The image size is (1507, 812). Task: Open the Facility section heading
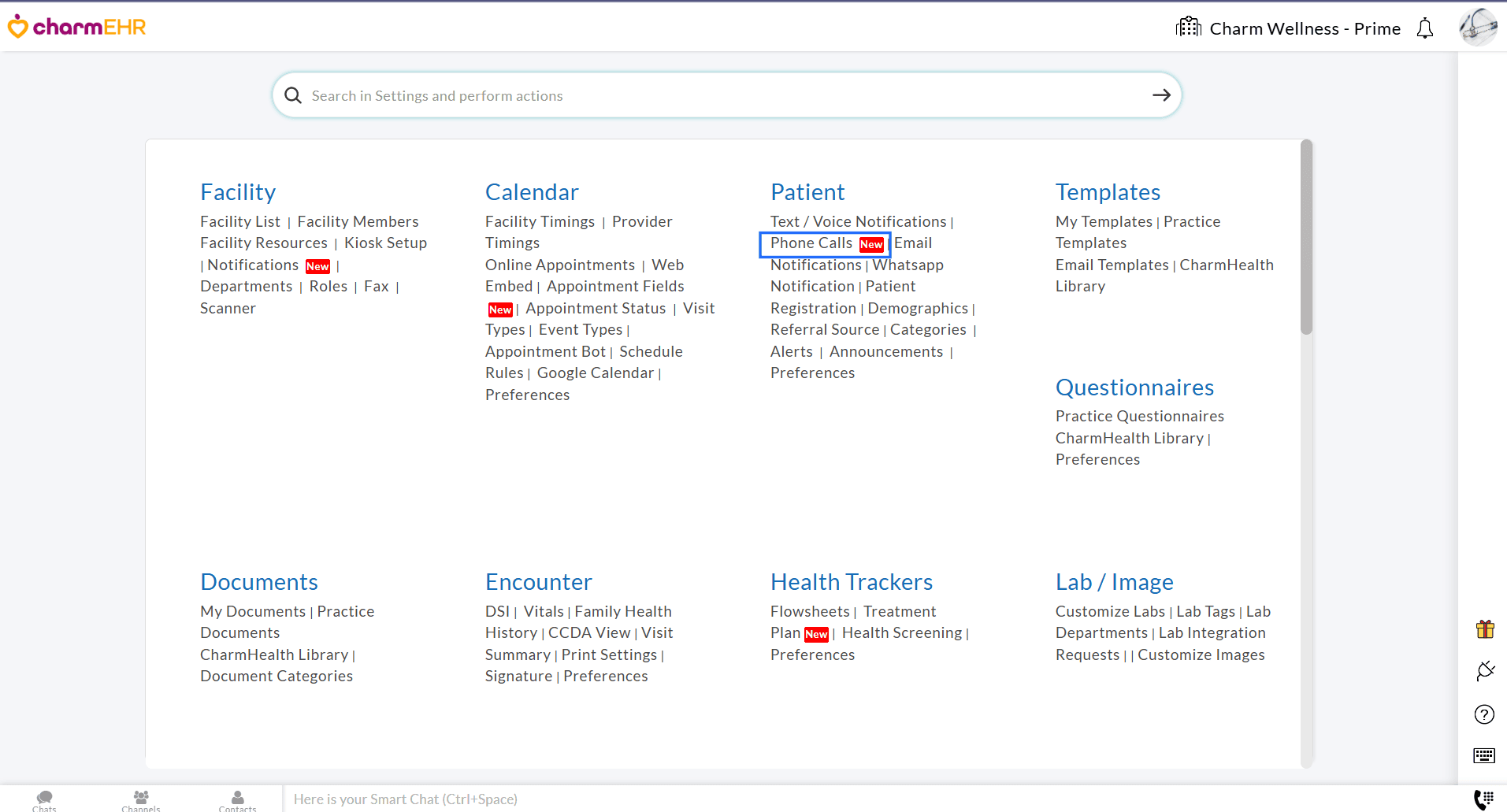coord(238,192)
